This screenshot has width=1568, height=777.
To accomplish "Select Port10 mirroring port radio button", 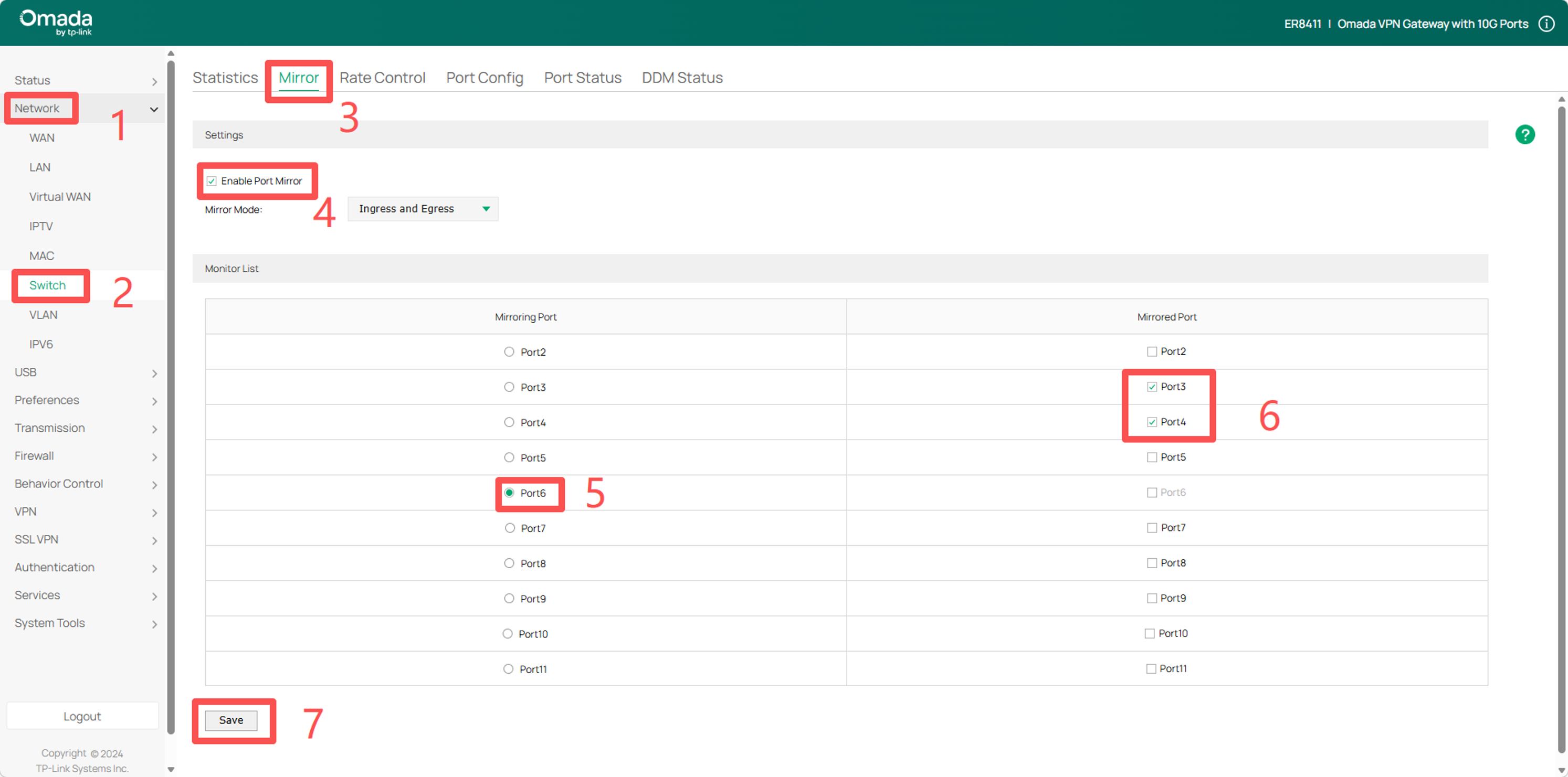I will [x=507, y=634].
